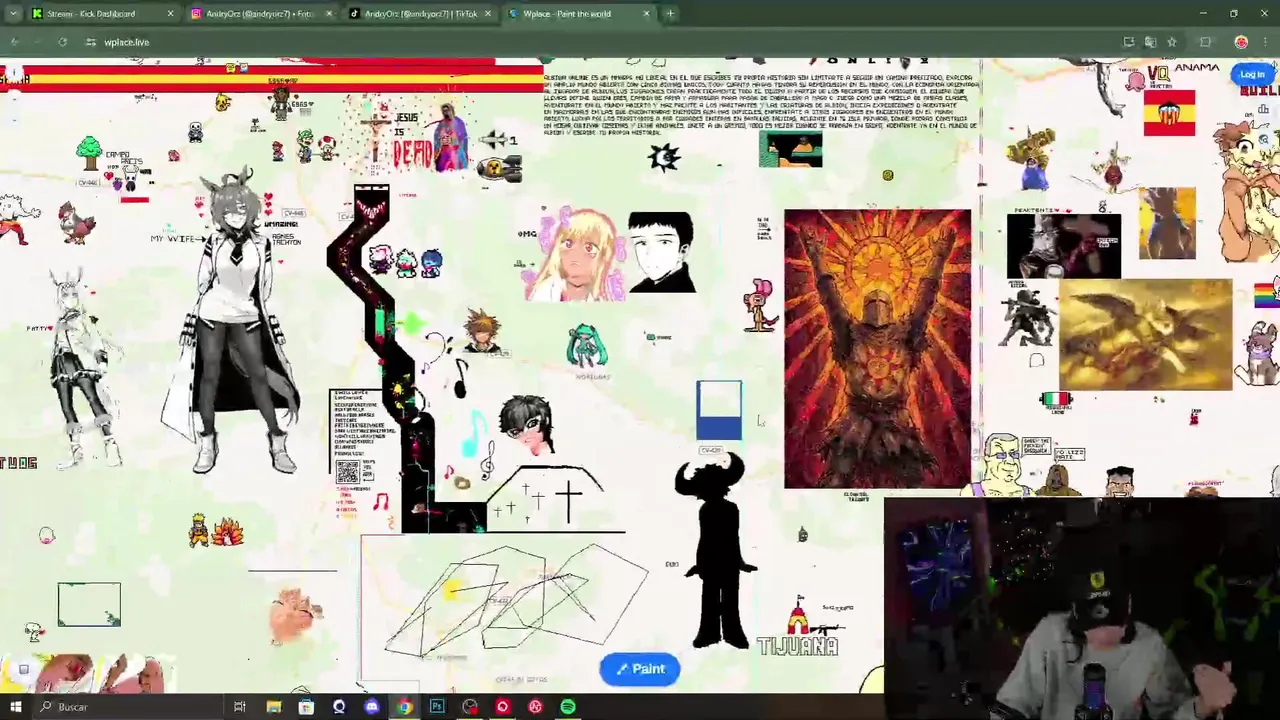The height and width of the screenshot is (720, 1280).
Task: Open the tab search dropdown arrow
Action: point(13,14)
